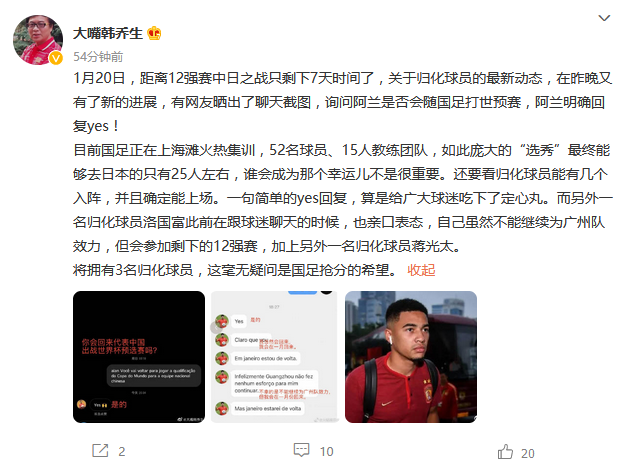631x468 pixels.
Task: Open the 大嘴韩乔生 username link
Action: (107, 33)
